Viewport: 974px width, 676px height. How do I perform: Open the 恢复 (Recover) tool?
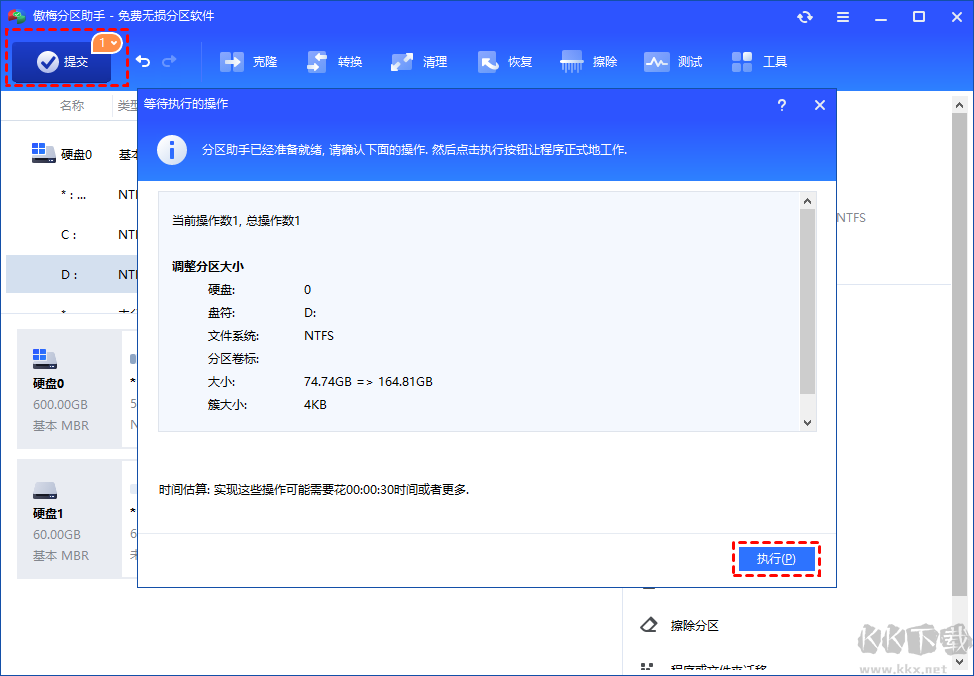coord(505,61)
